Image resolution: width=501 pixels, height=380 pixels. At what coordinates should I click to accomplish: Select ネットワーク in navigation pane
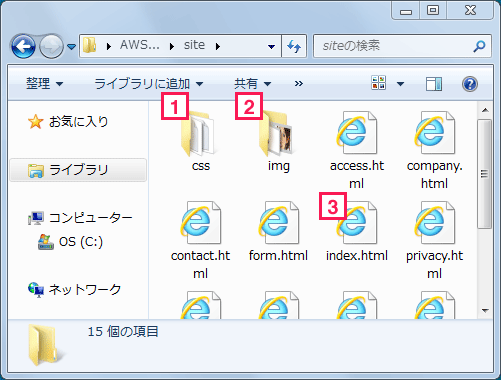pos(85,290)
